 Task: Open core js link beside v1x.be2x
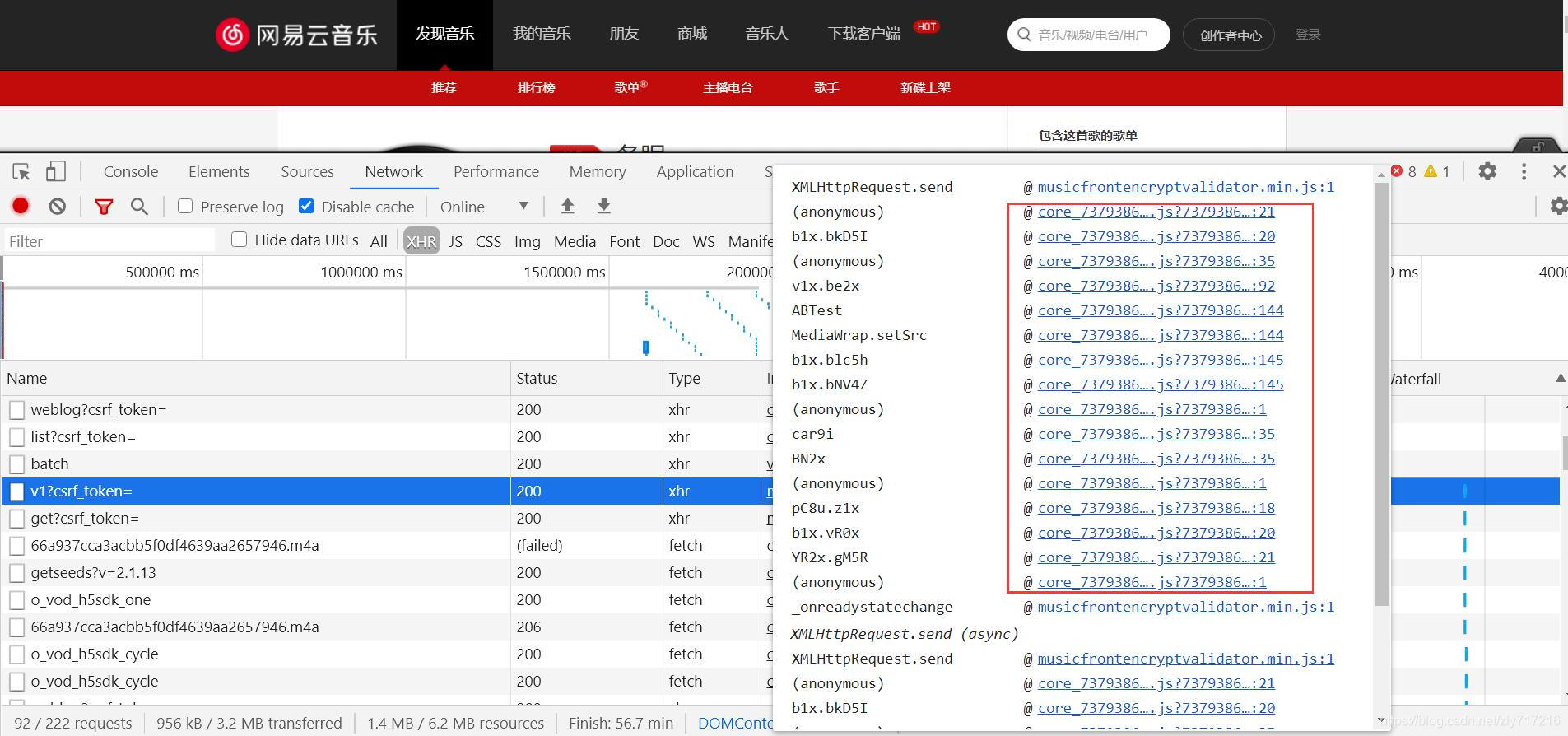point(1156,286)
